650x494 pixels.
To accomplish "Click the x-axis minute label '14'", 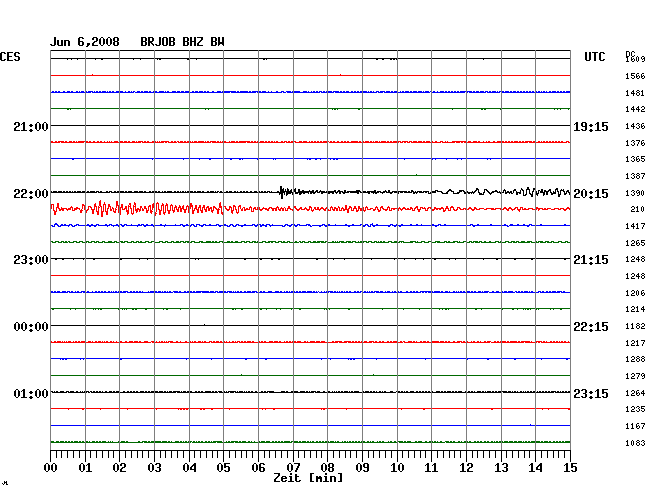I will click(535, 467).
